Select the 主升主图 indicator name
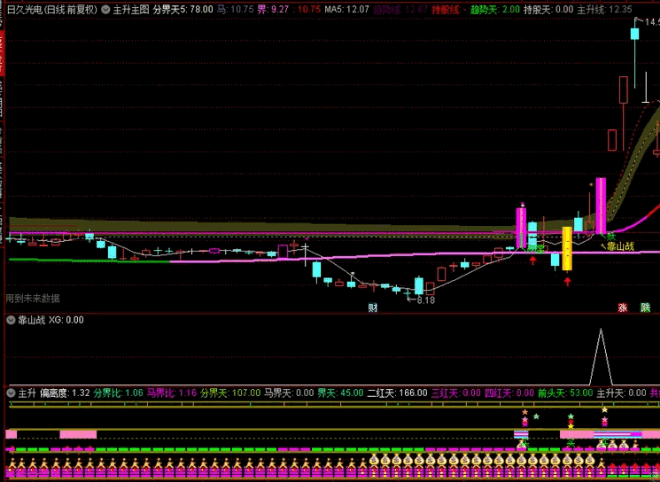This screenshot has width=660, height=482. 131,10
